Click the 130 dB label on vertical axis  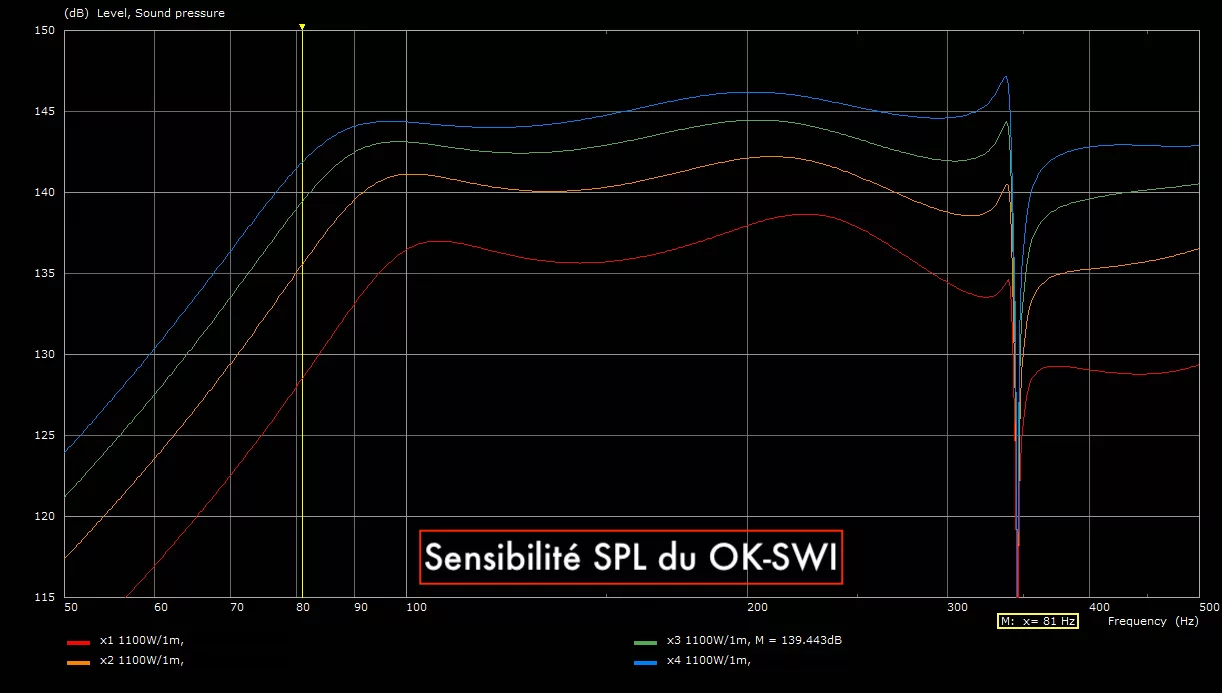pyautogui.click(x=43, y=354)
